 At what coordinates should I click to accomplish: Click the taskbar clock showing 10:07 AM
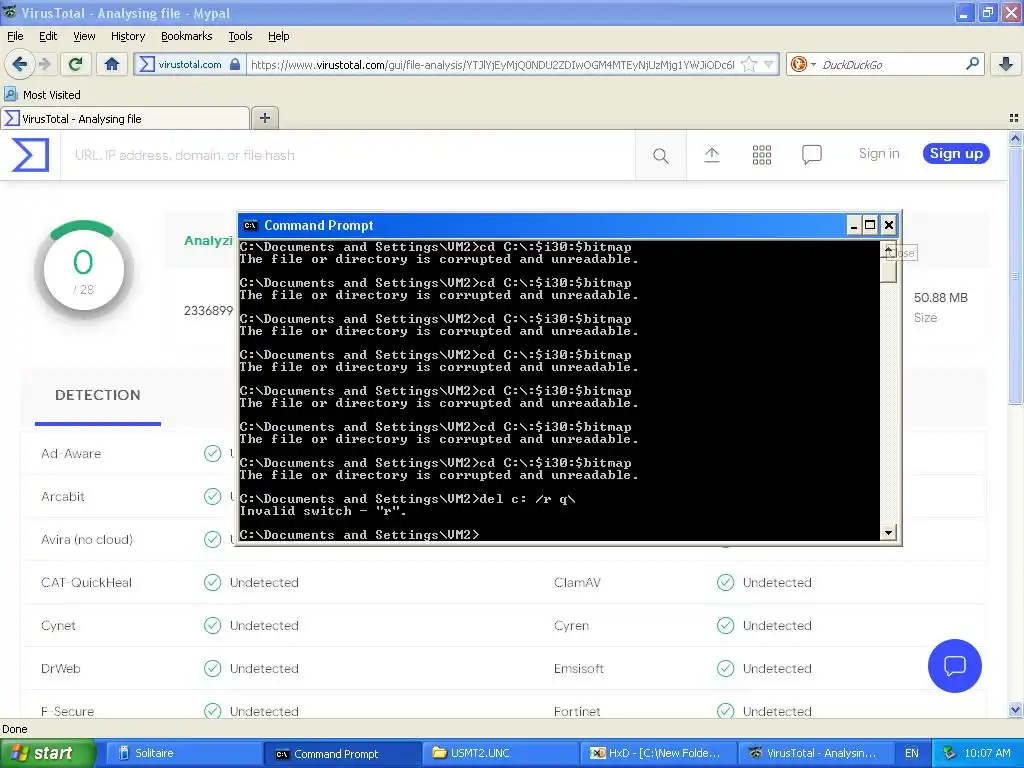coord(987,753)
